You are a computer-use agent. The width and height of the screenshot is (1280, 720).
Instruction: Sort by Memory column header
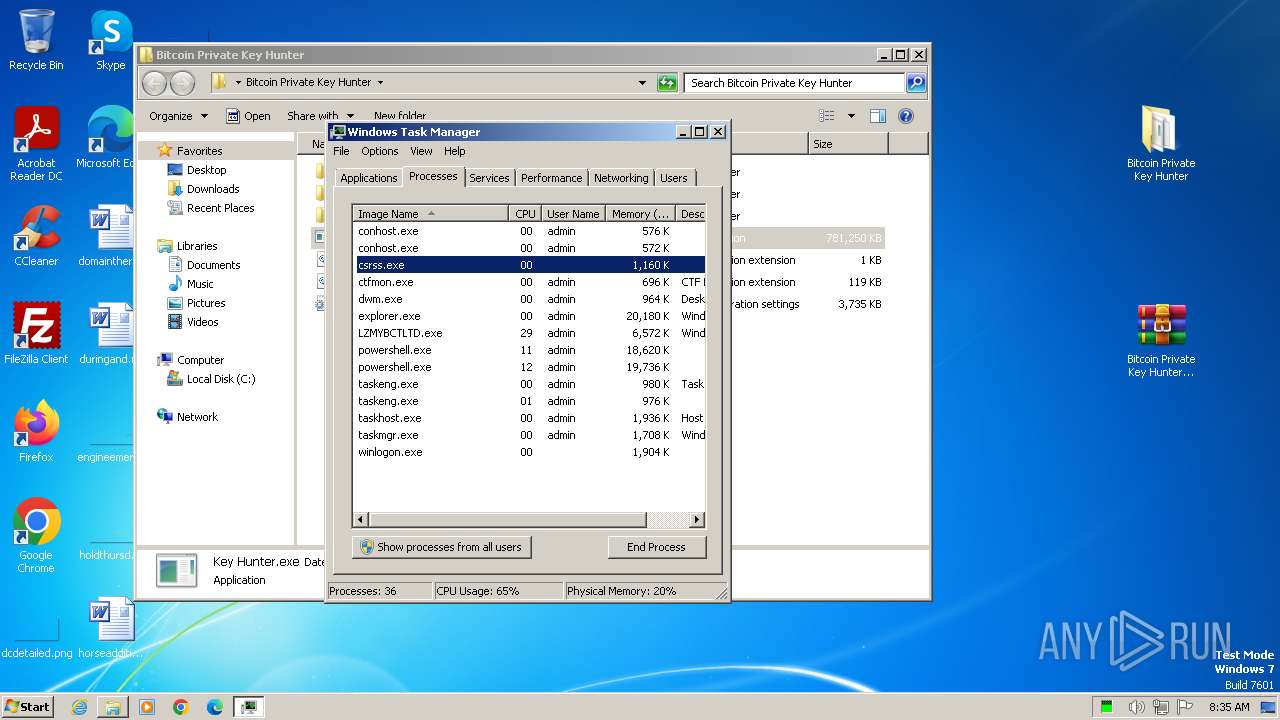(640, 214)
